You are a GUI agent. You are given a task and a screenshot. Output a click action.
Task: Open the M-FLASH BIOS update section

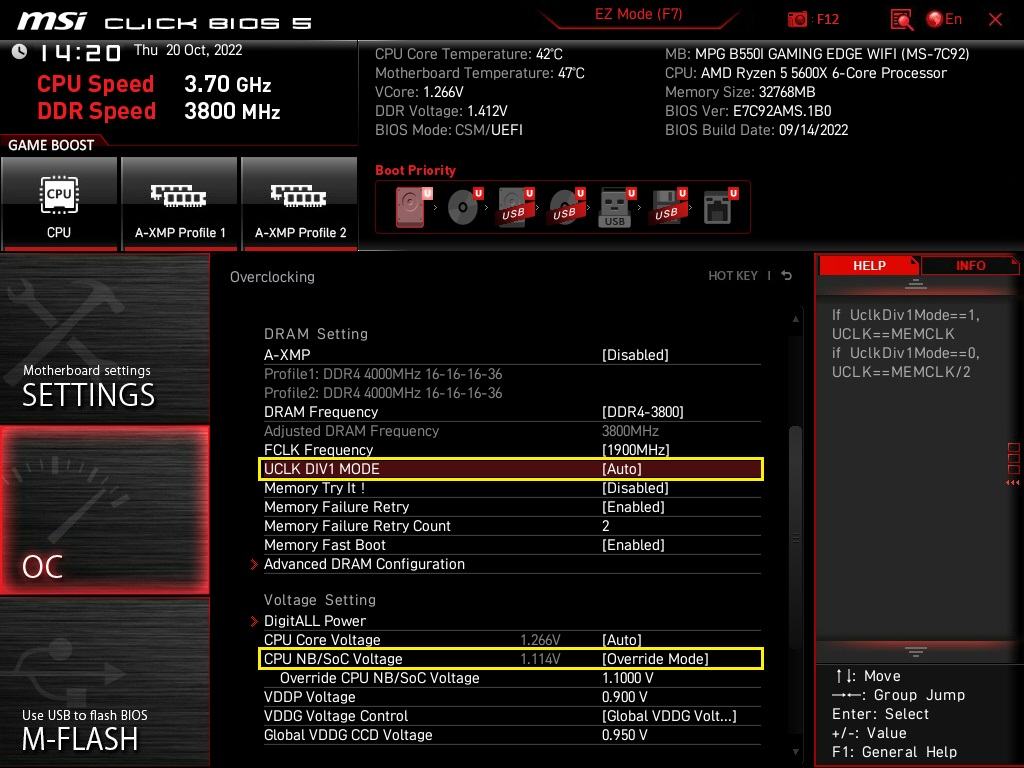pos(104,682)
